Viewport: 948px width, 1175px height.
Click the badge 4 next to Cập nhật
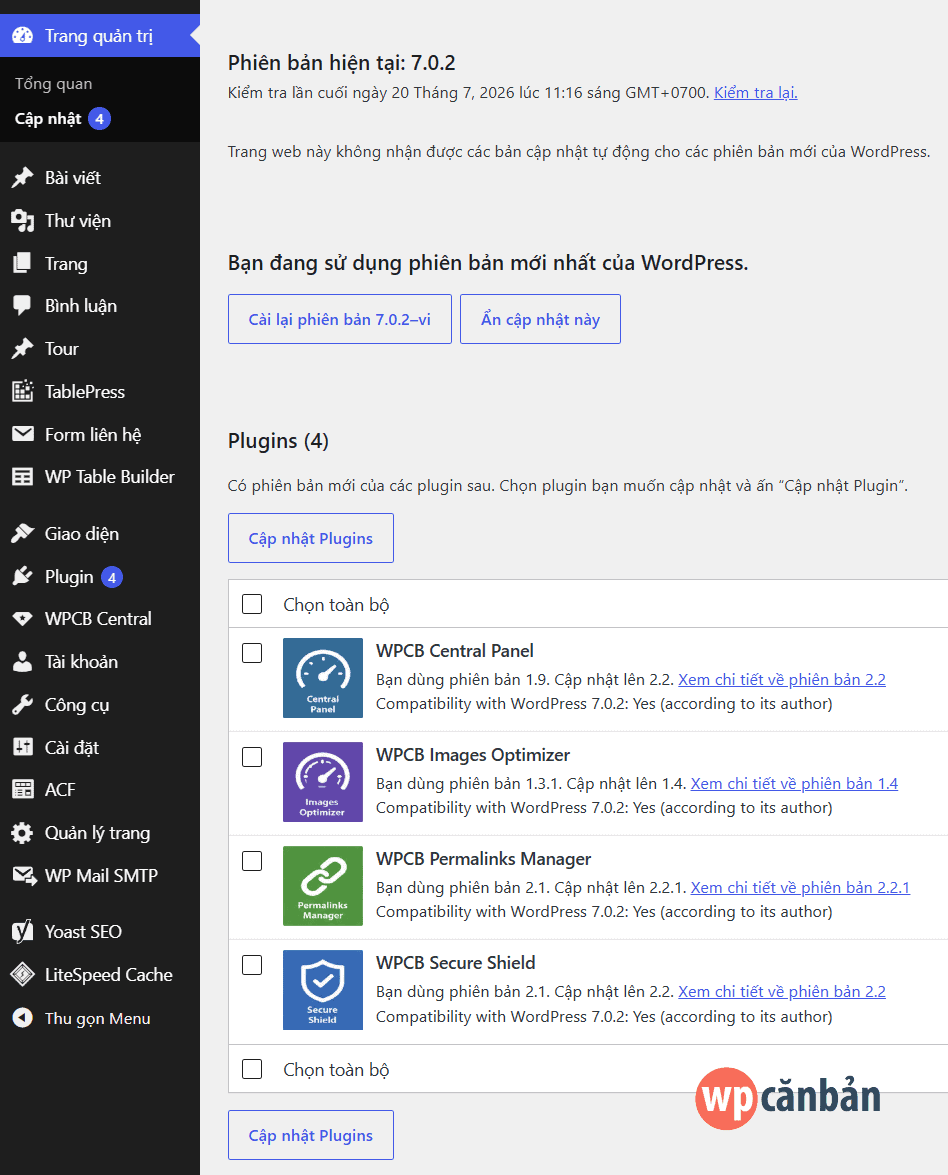[99, 118]
